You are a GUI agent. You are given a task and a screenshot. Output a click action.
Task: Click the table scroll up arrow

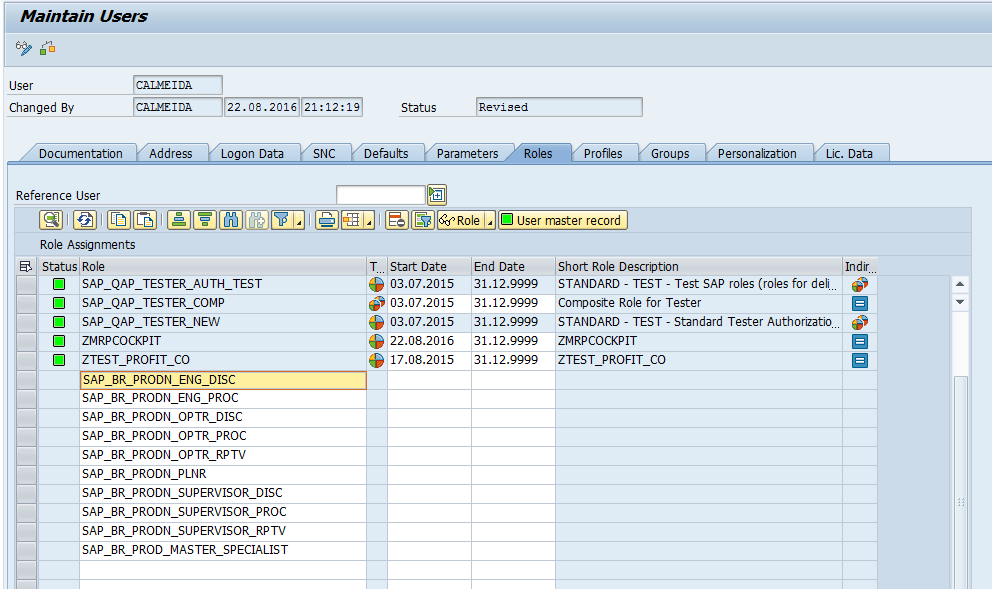click(x=960, y=284)
